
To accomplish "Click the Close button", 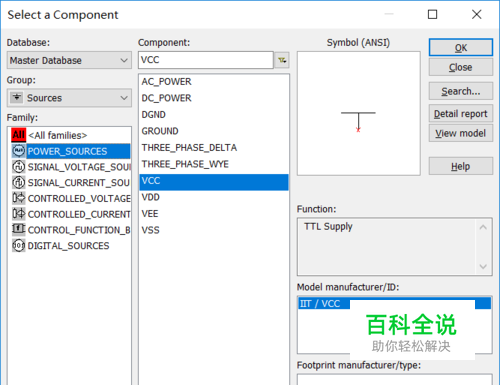I will 461,67.
